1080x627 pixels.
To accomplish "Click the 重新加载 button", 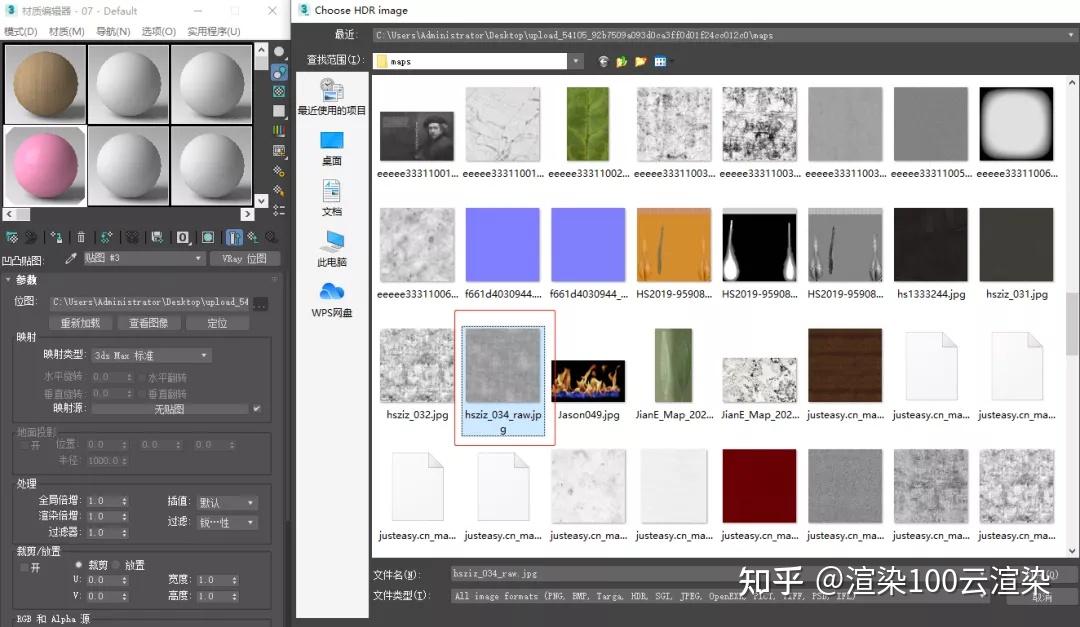I will click(x=80, y=322).
